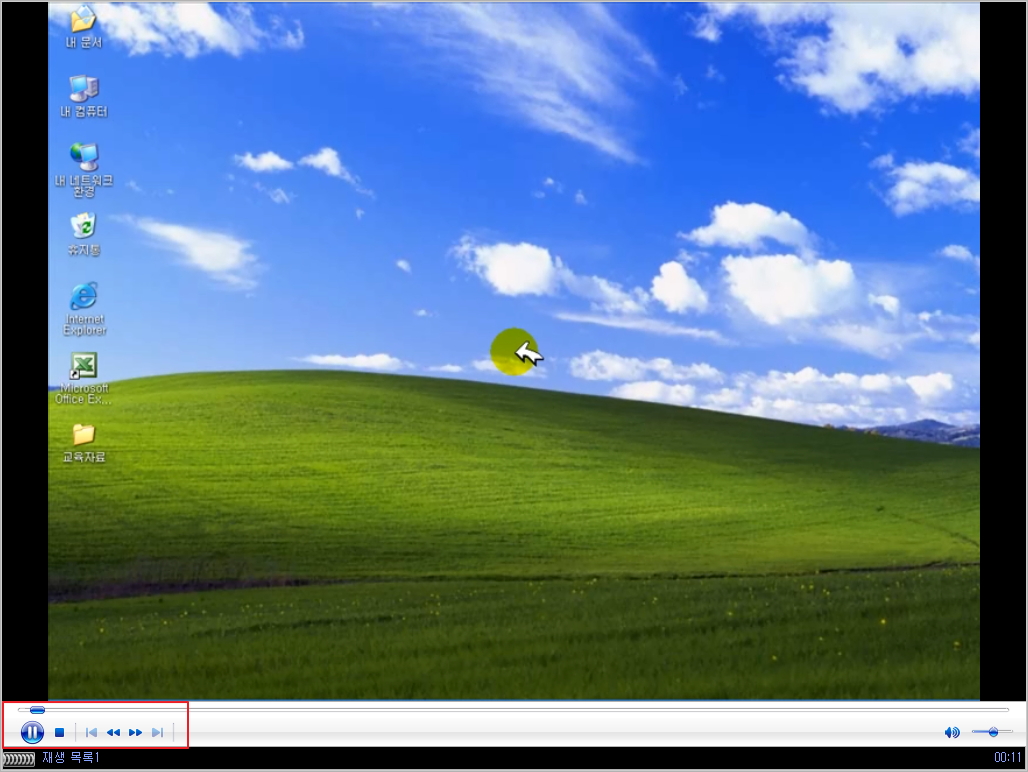Select Microsoft Office Excel shortcut icon
1028x772 pixels.
pos(84,379)
